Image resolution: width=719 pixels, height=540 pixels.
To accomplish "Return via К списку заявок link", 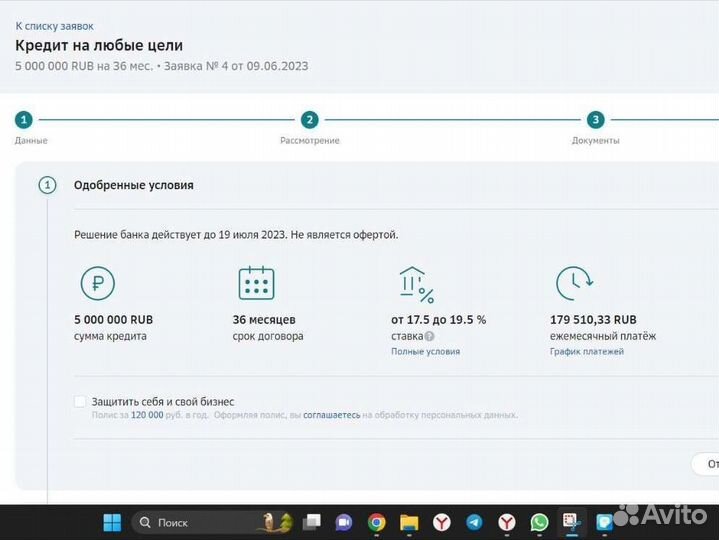I will (54, 26).
